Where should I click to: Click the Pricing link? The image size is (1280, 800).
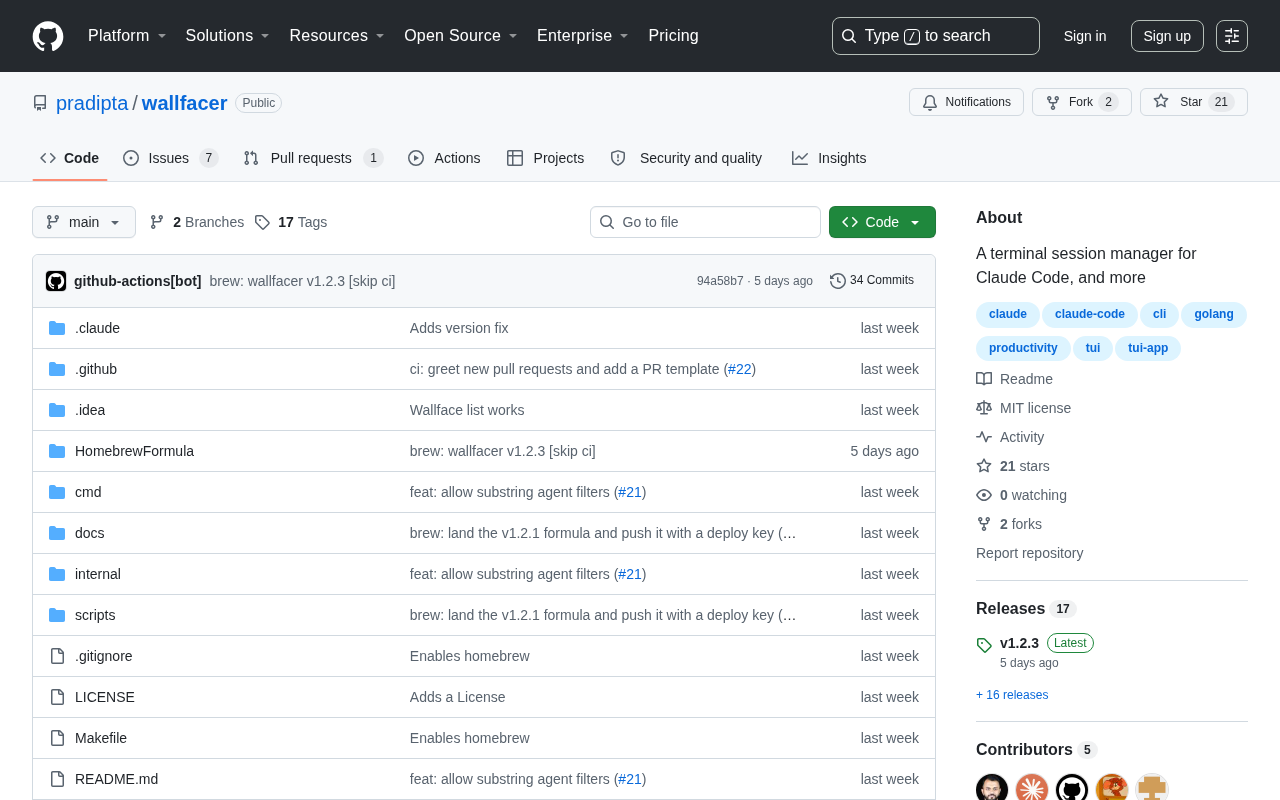click(673, 36)
